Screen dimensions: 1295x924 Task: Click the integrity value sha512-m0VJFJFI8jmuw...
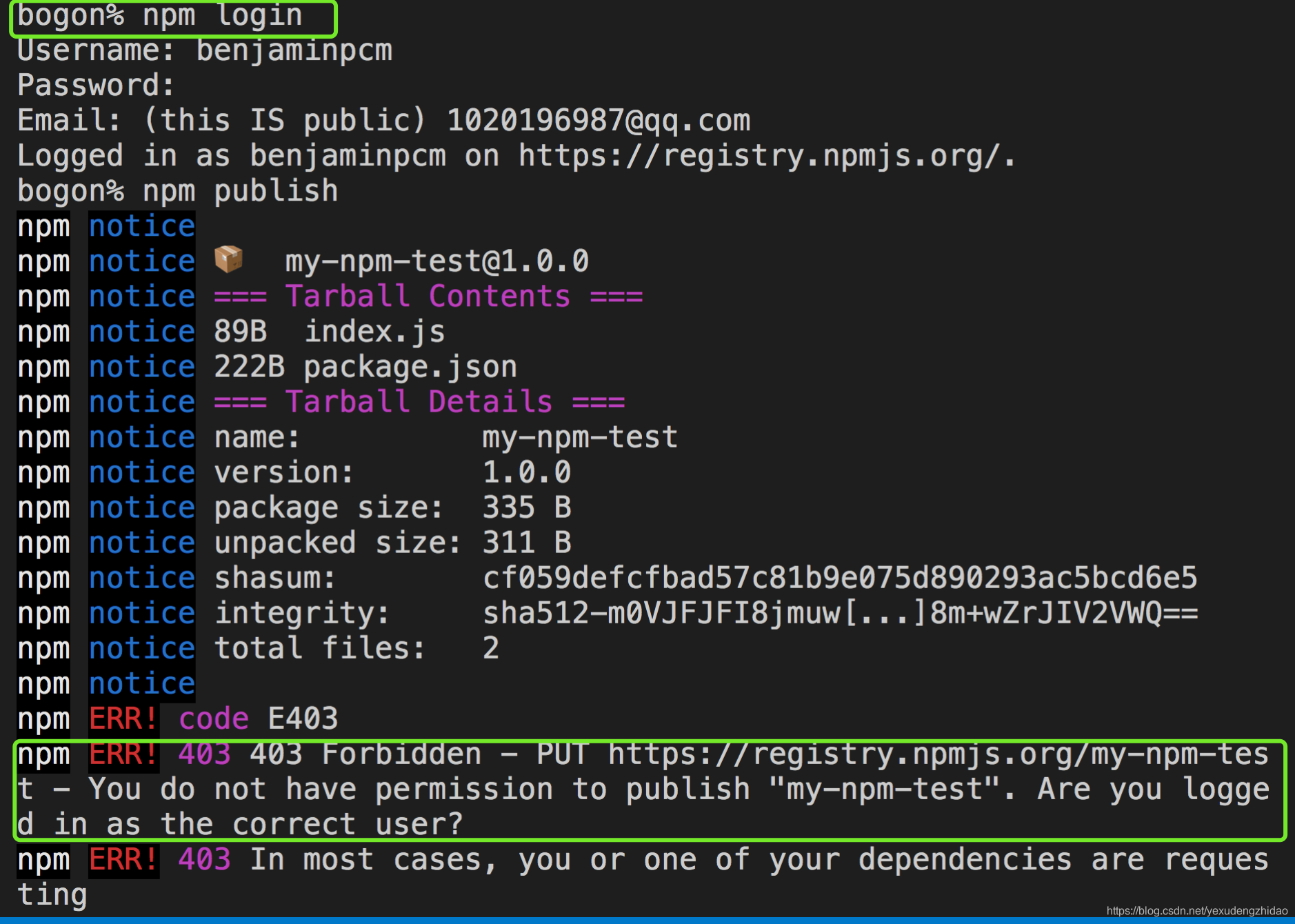[840, 613]
